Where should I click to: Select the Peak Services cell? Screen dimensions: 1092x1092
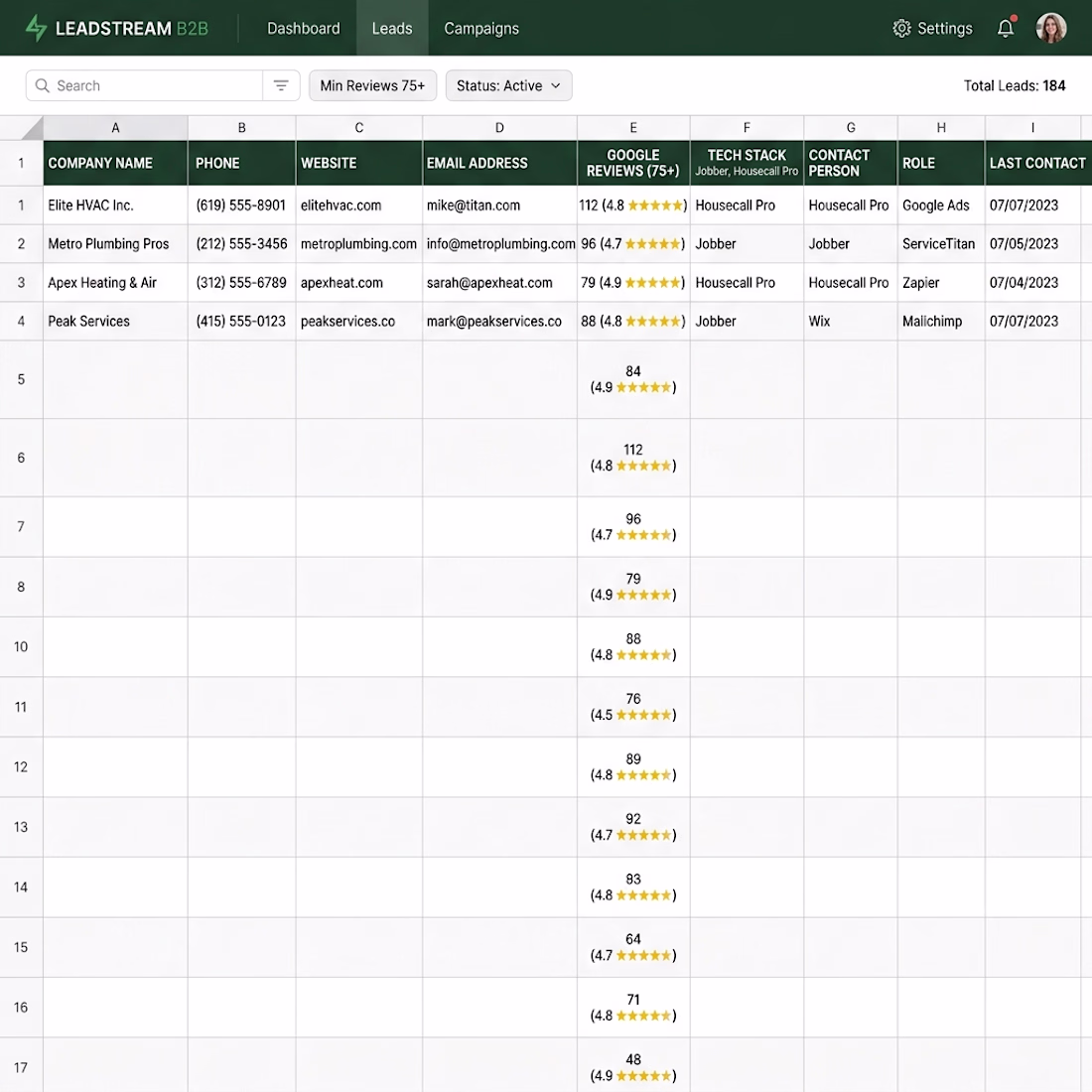115,321
